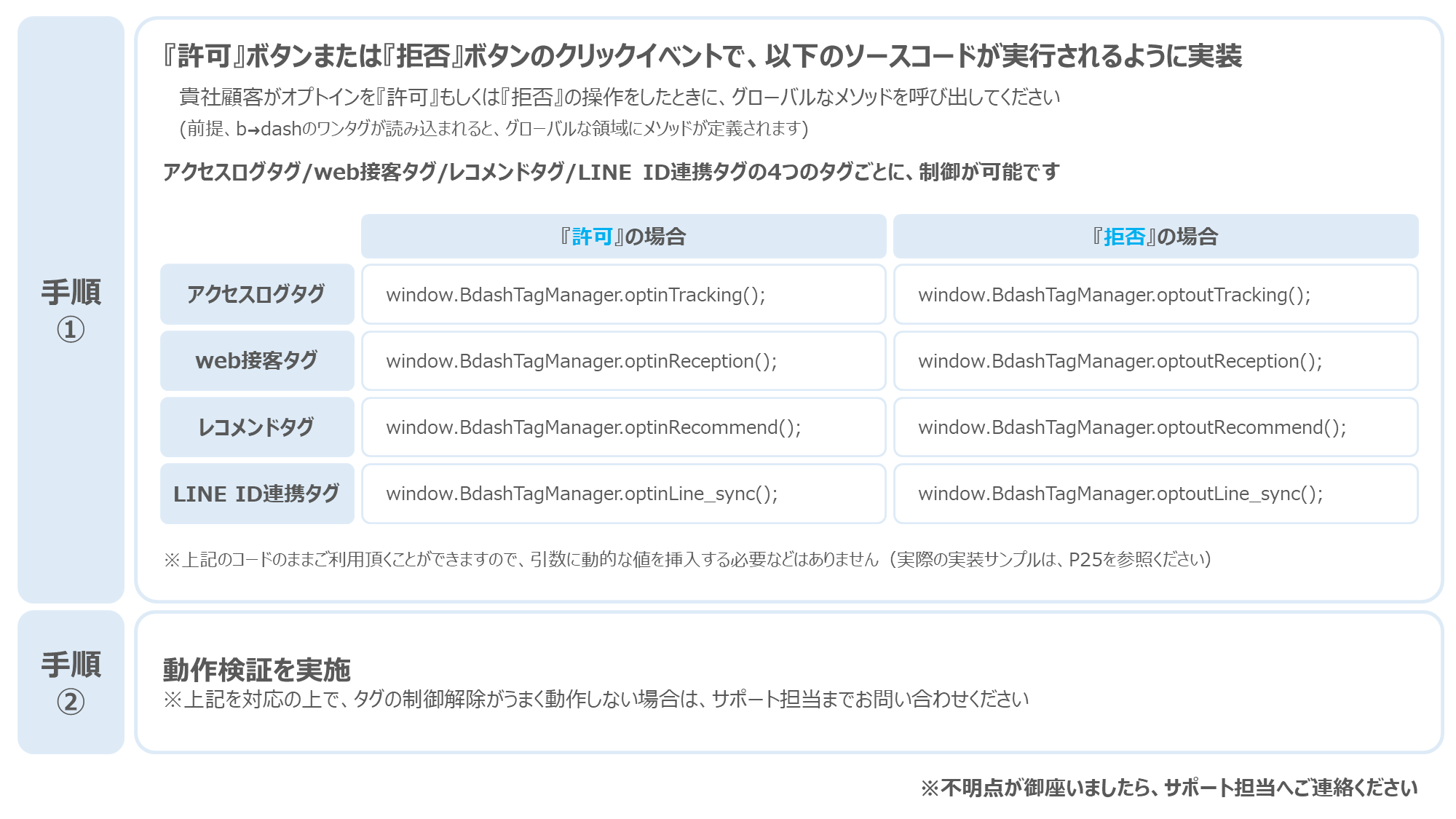Click the line starting 貴社顧客がオプトインを
Screen dimensions: 1456x819
[x=620, y=97]
